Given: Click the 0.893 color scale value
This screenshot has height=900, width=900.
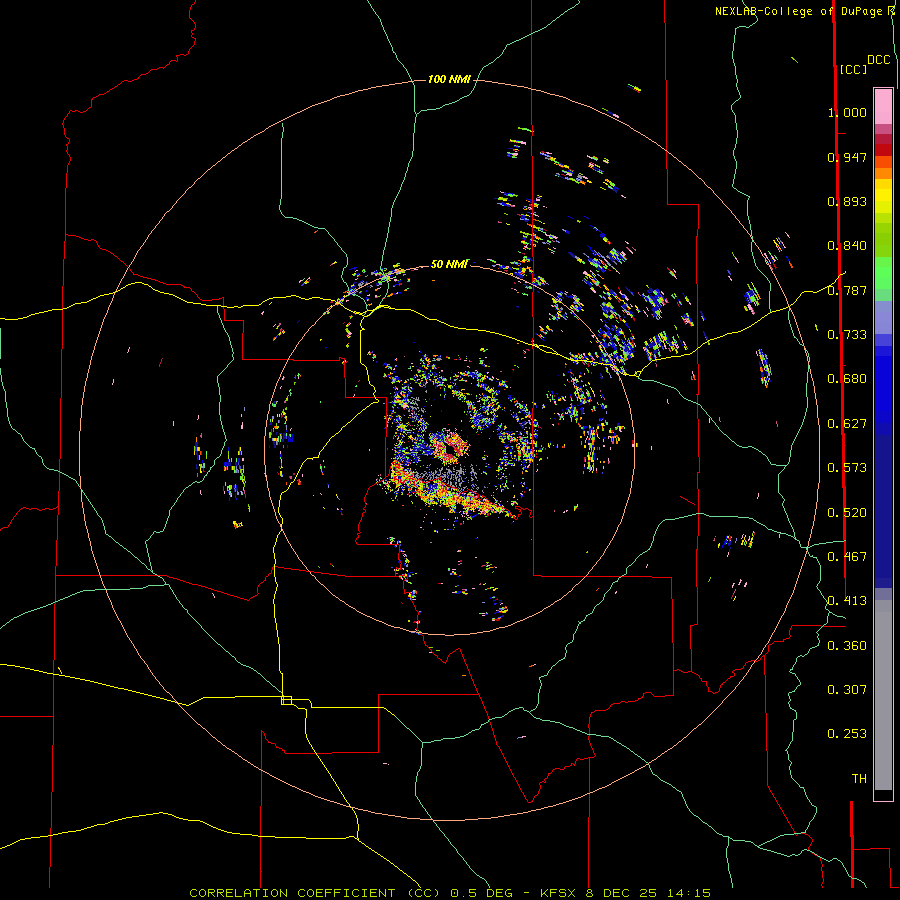Looking at the screenshot, I should click(x=847, y=201).
